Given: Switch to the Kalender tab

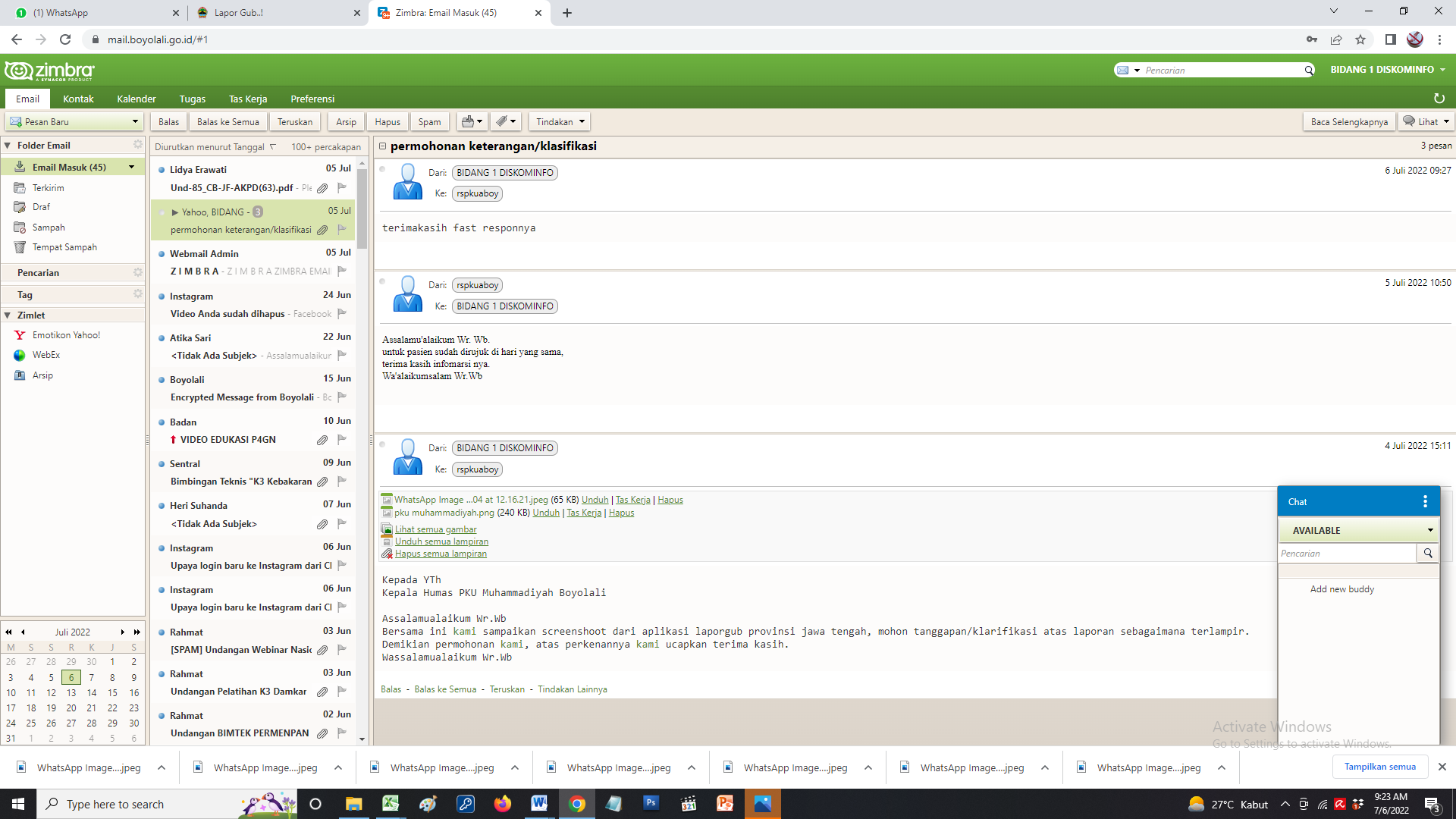Looking at the screenshot, I should tap(136, 99).
